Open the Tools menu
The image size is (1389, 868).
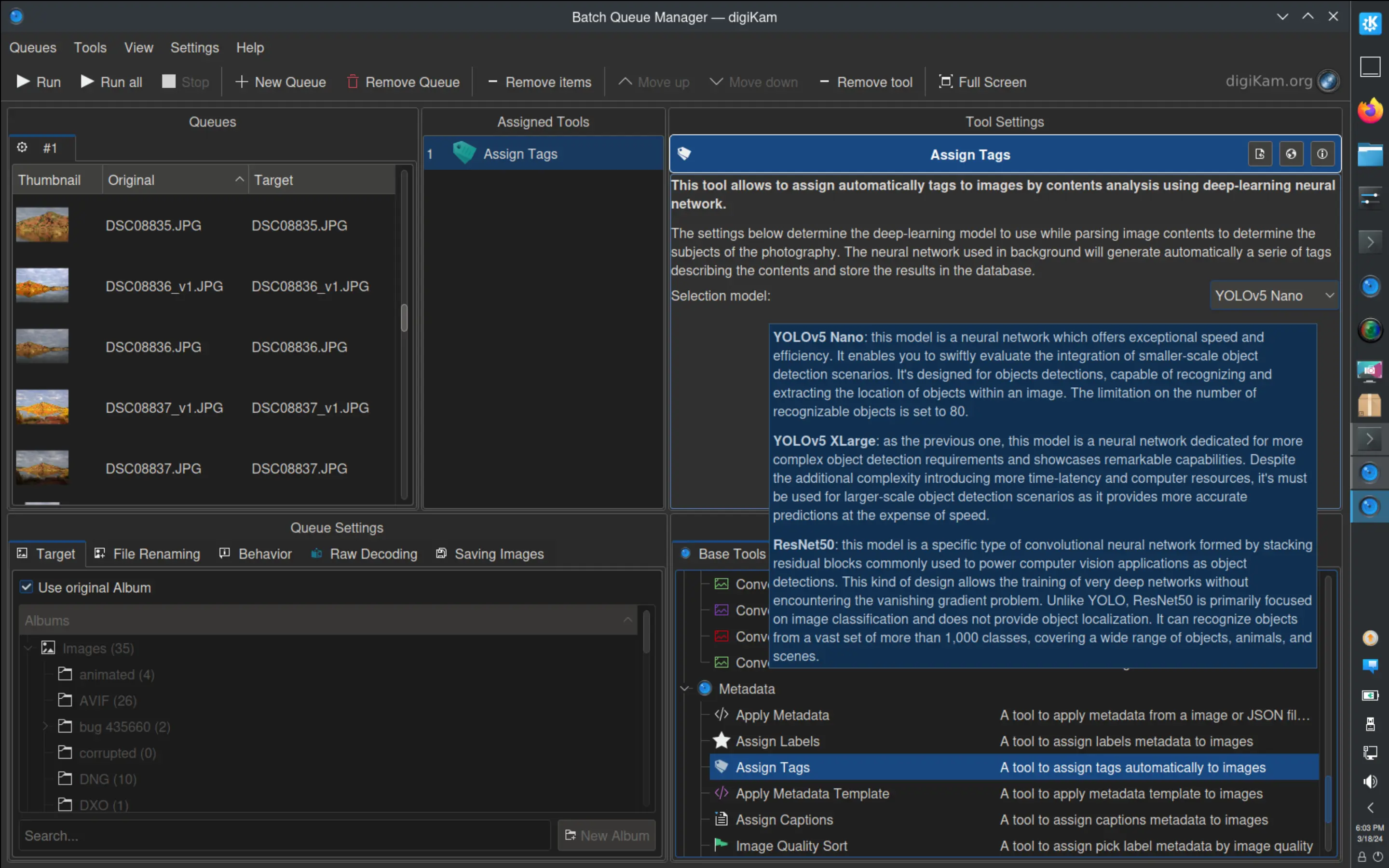tap(90, 48)
